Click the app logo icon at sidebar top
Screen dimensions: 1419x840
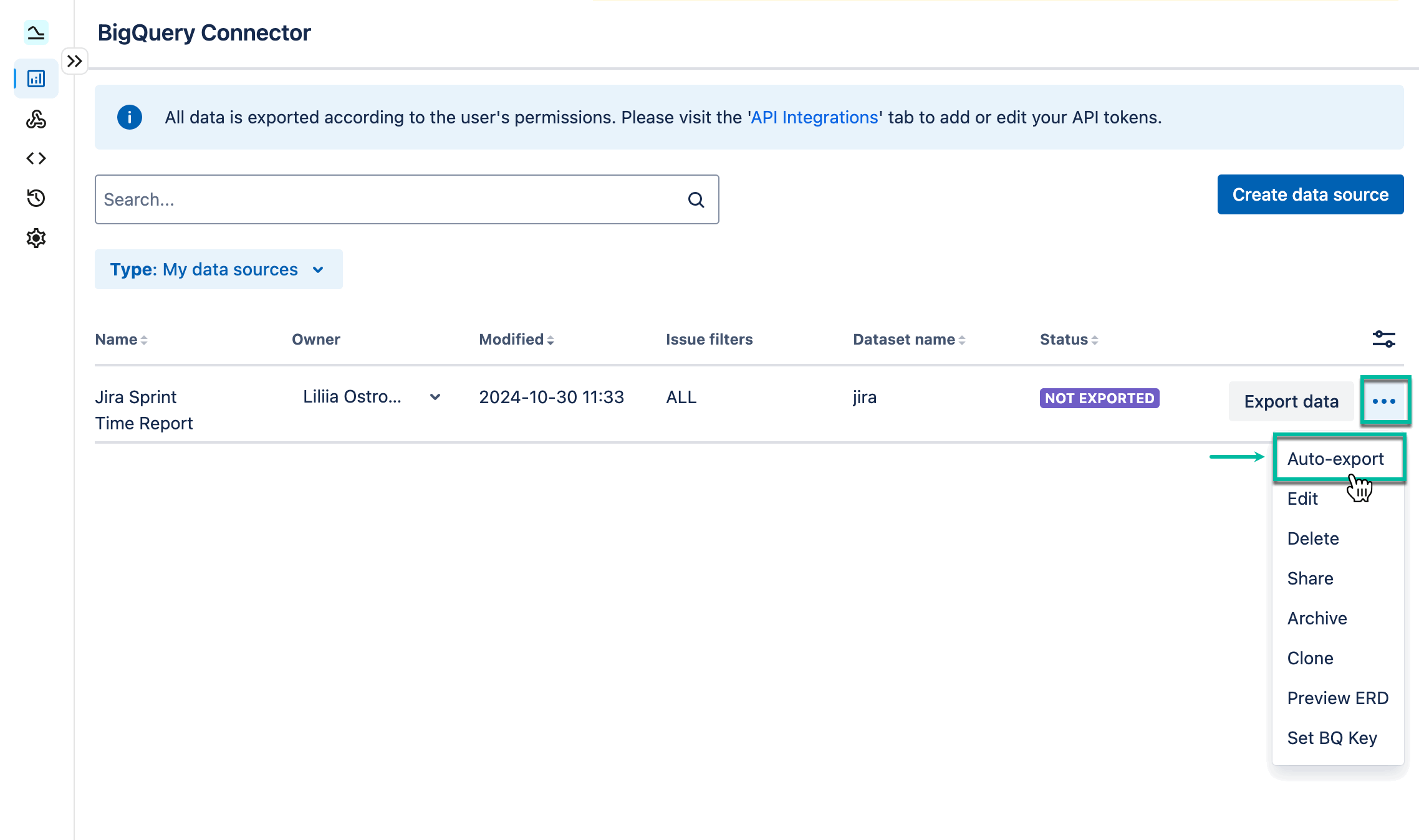[36, 33]
